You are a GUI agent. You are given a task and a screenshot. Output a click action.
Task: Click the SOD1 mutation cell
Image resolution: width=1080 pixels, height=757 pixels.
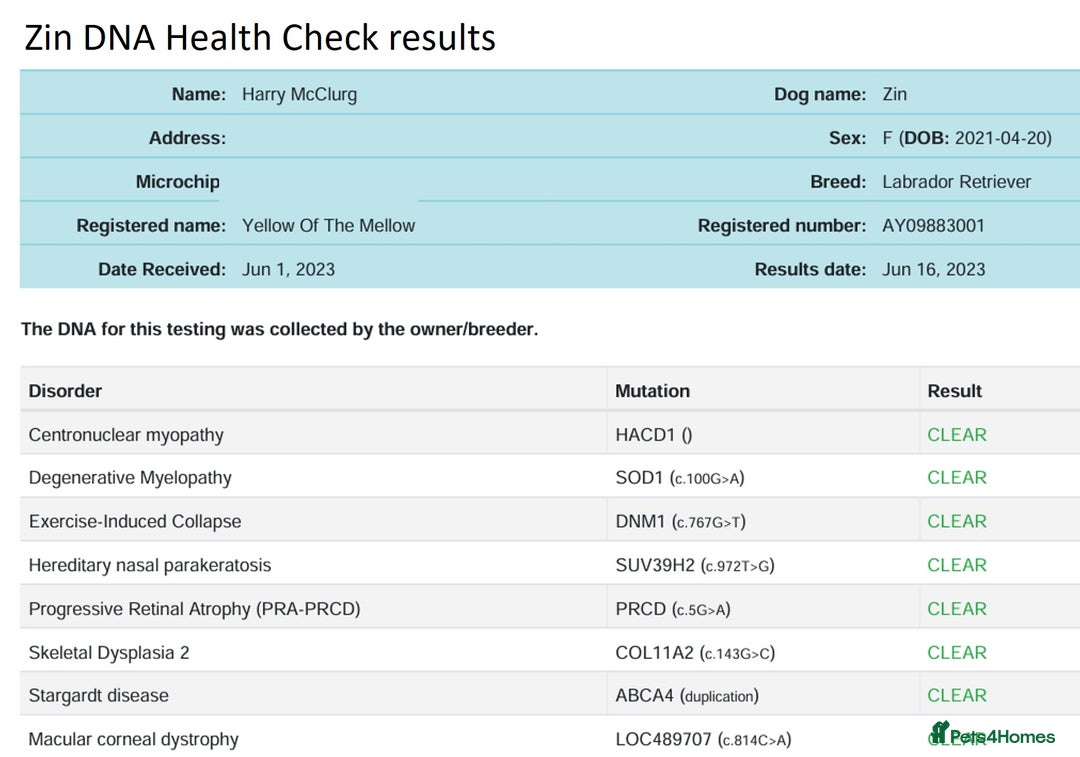tap(679, 478)
